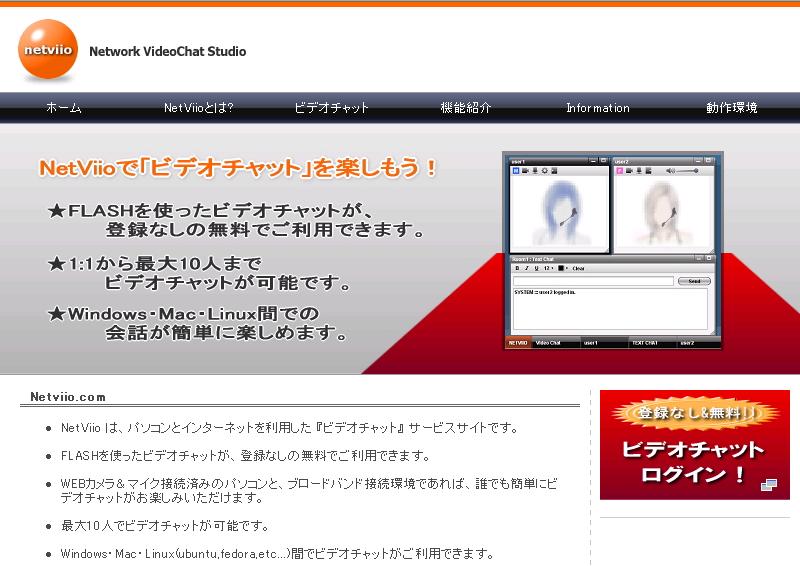The height and width of the screenshot is (566, 800).
Task: Click the ★FLASHを使ったビデオチャットが banner line
Action: 212,210
